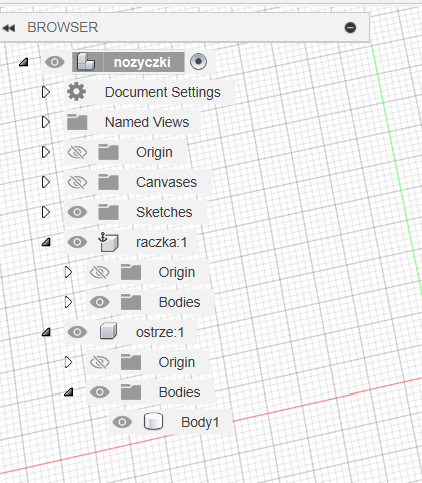Hide the Sketches folder via eye icon

[77, 212]
